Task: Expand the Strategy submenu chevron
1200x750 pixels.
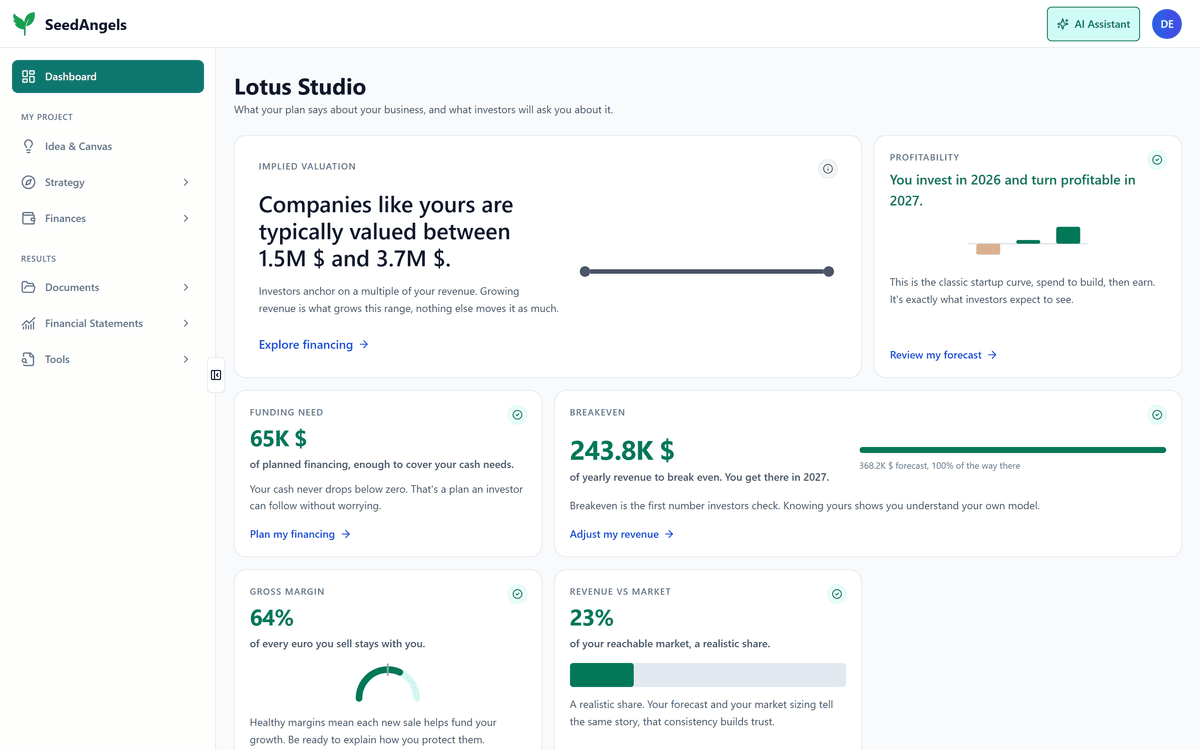Action: coord(186,182)
